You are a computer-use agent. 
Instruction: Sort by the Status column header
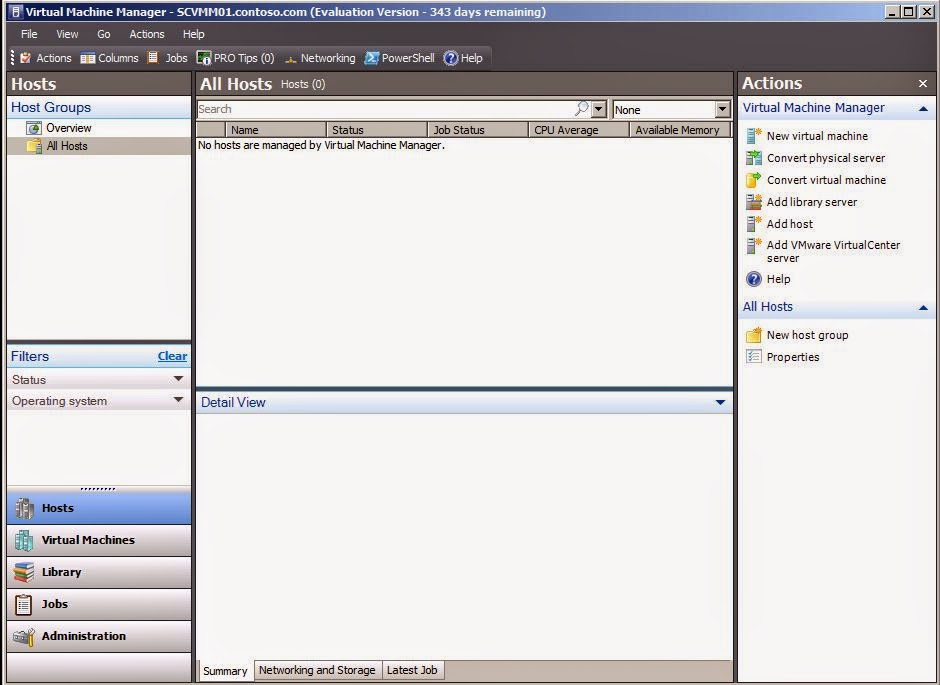tap(377, 129)
